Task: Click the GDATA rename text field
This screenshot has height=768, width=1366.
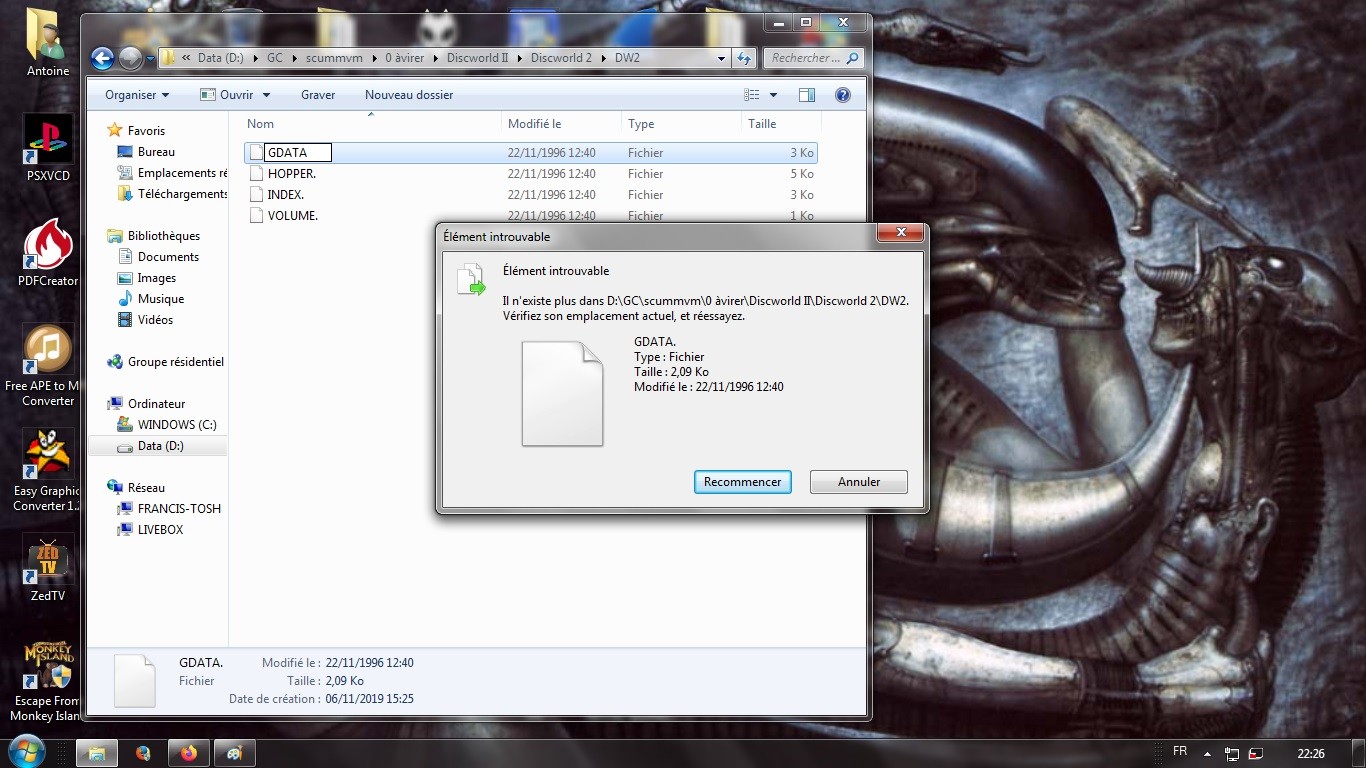Action: (x=297, y=153)
